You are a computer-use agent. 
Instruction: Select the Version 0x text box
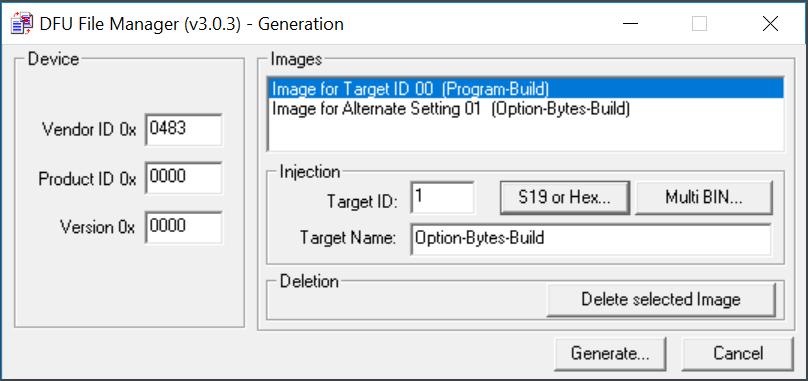click(184, 227)
